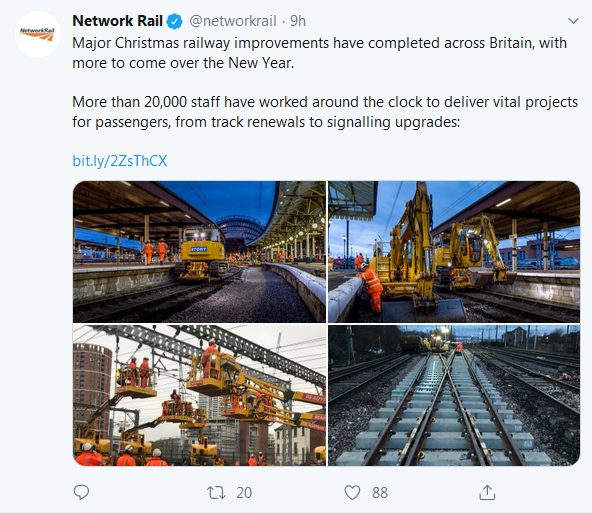Click the like count 88

point(380,493)
